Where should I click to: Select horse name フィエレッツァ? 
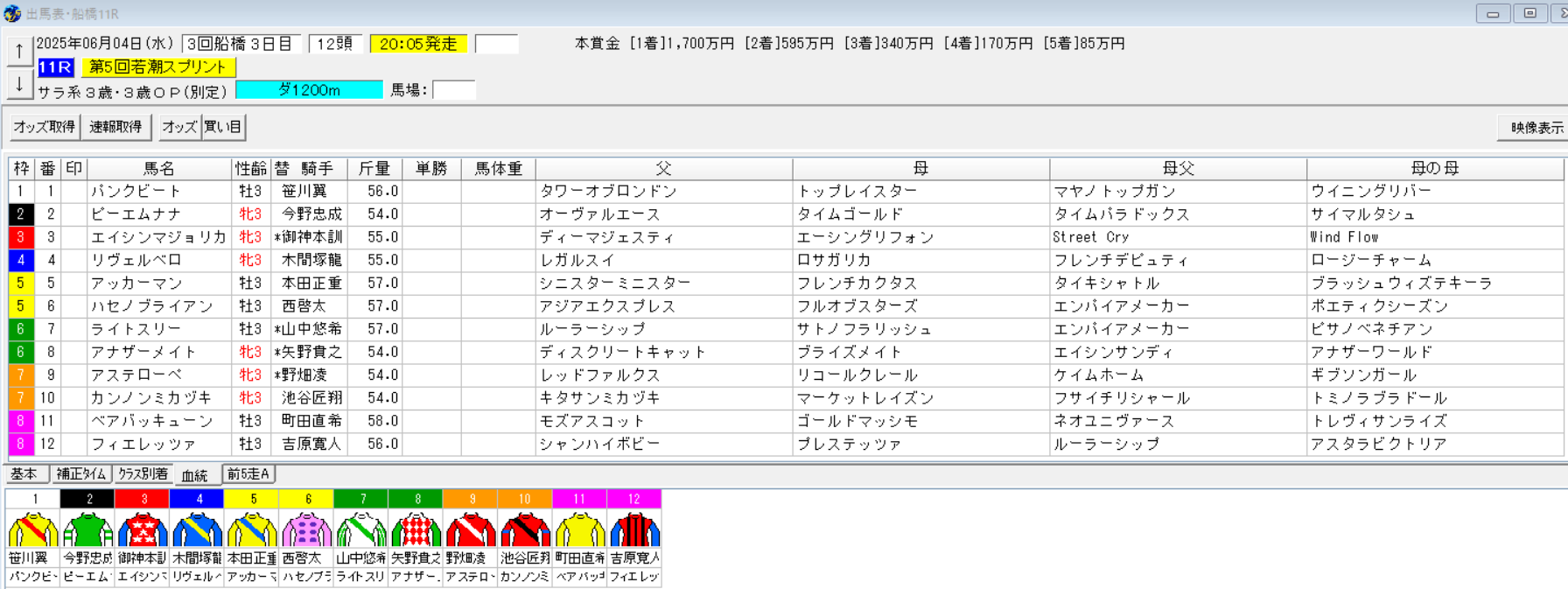144,444
